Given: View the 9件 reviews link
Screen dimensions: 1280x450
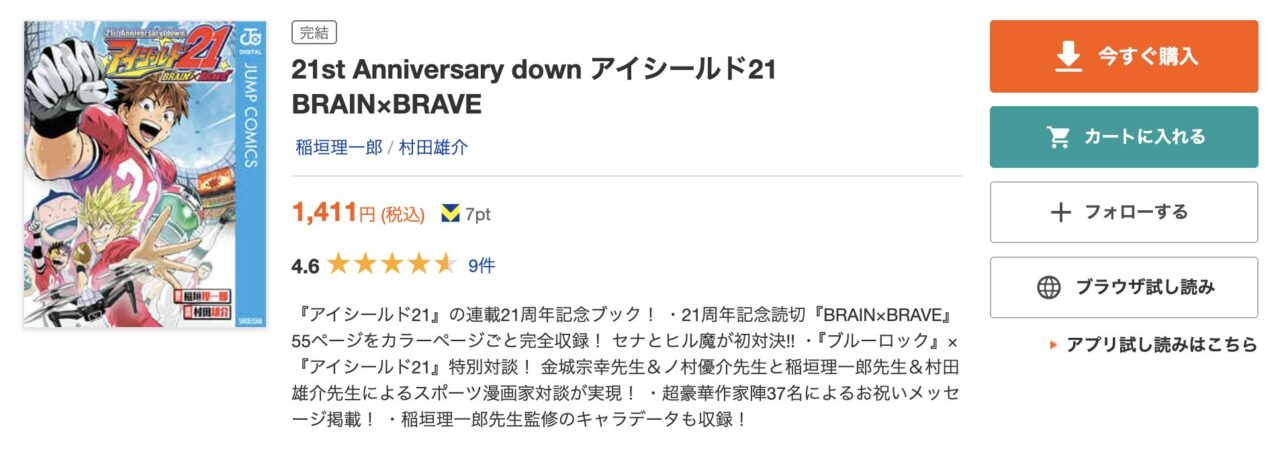Looking at the screenshot, I should (481, 265).
